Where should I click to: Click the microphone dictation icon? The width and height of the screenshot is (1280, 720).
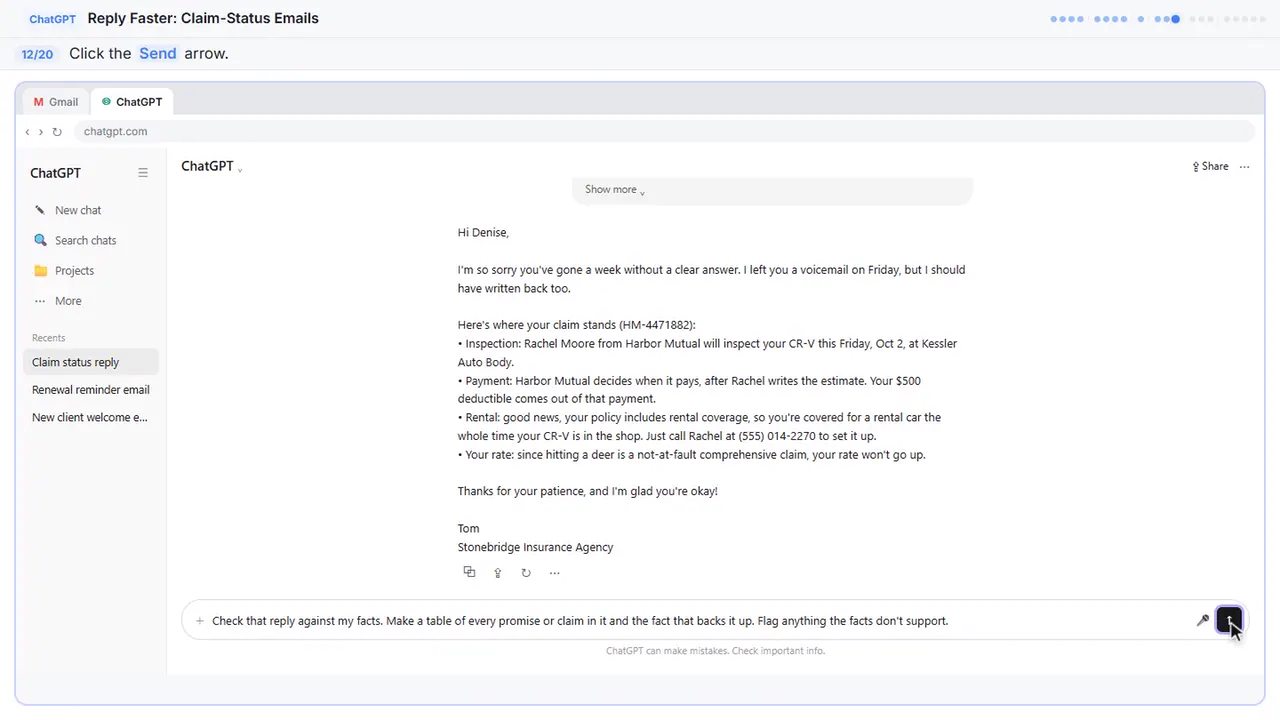pos(1203,621)
